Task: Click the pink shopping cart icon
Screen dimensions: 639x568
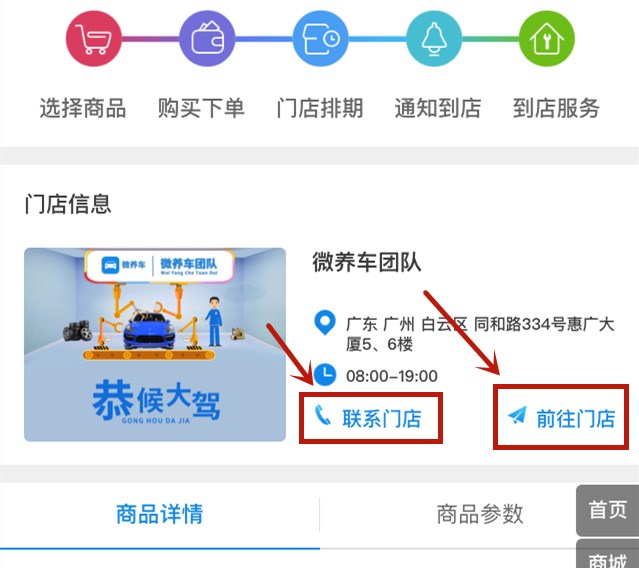Action: 94,39
